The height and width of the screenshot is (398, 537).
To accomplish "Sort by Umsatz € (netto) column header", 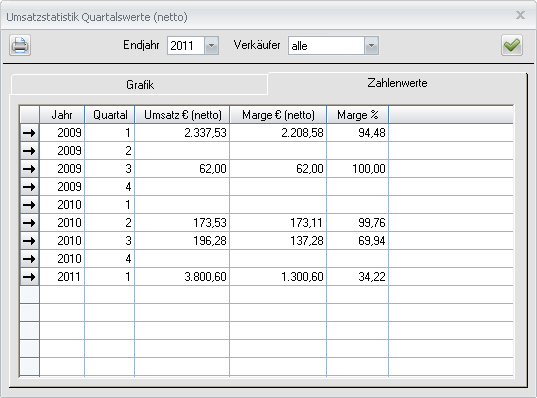I will pyautogui.click(x=182, y=115).
